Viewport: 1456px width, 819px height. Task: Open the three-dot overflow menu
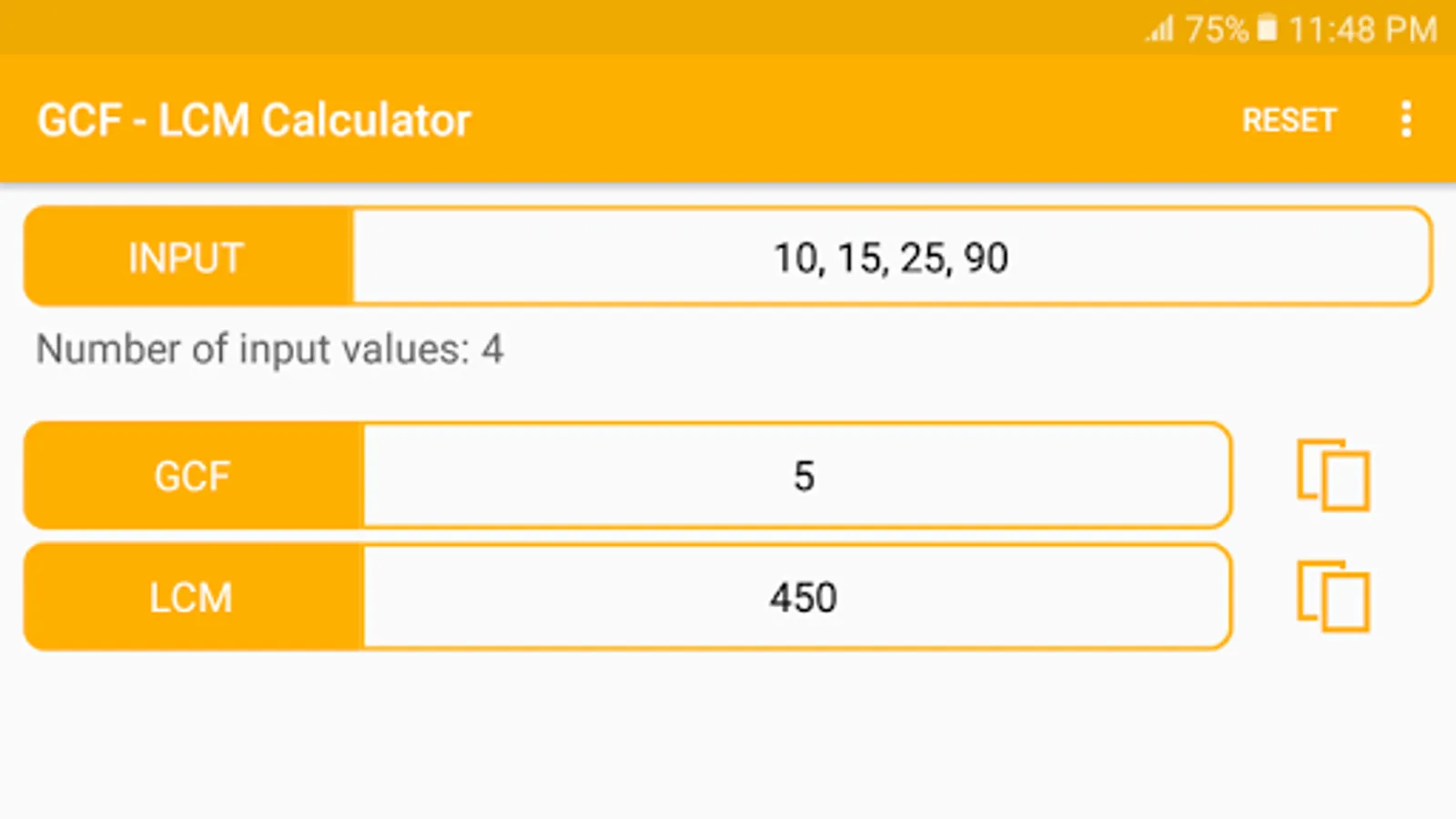coord(1406,119)
